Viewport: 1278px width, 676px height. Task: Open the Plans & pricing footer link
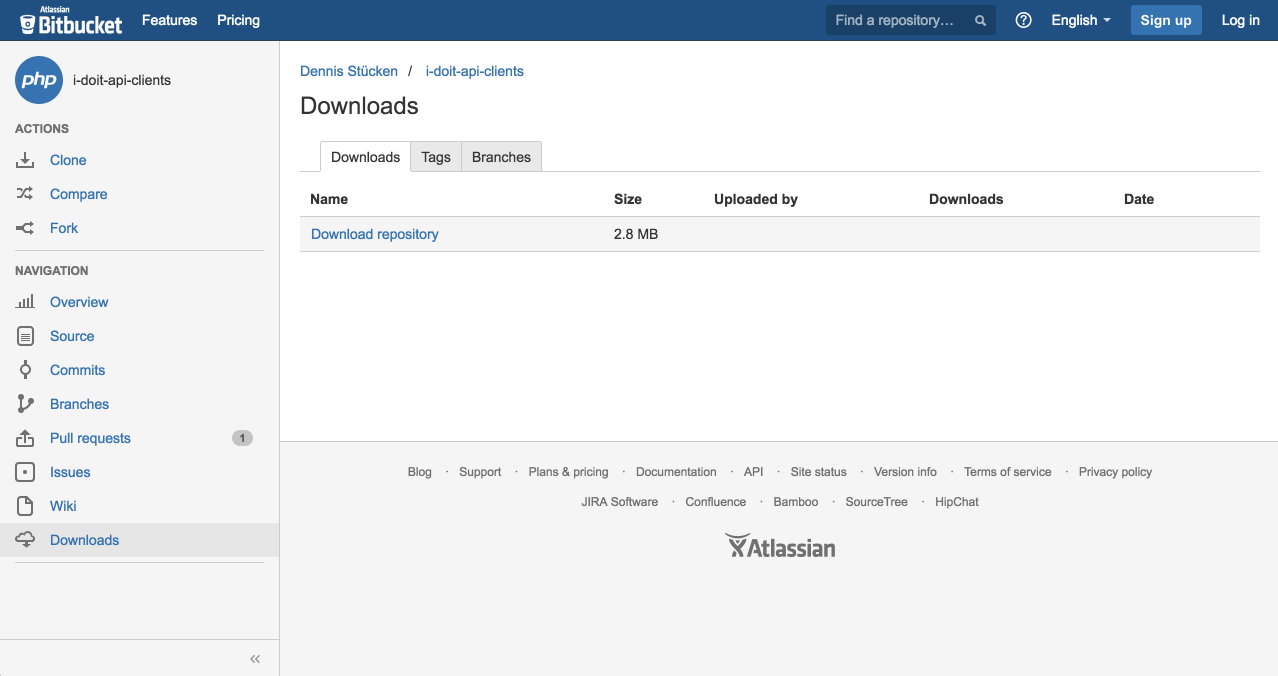point(568,472)
